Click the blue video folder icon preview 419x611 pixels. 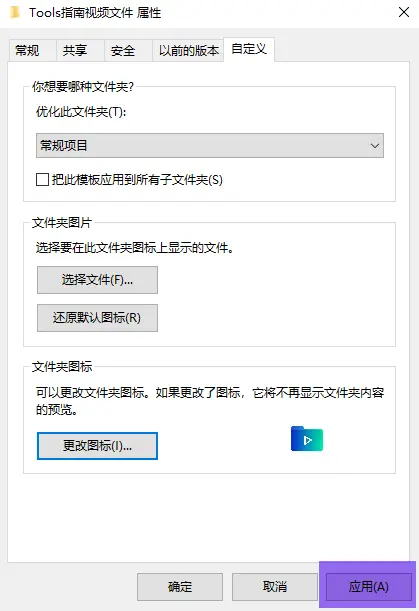coord(307,439)
